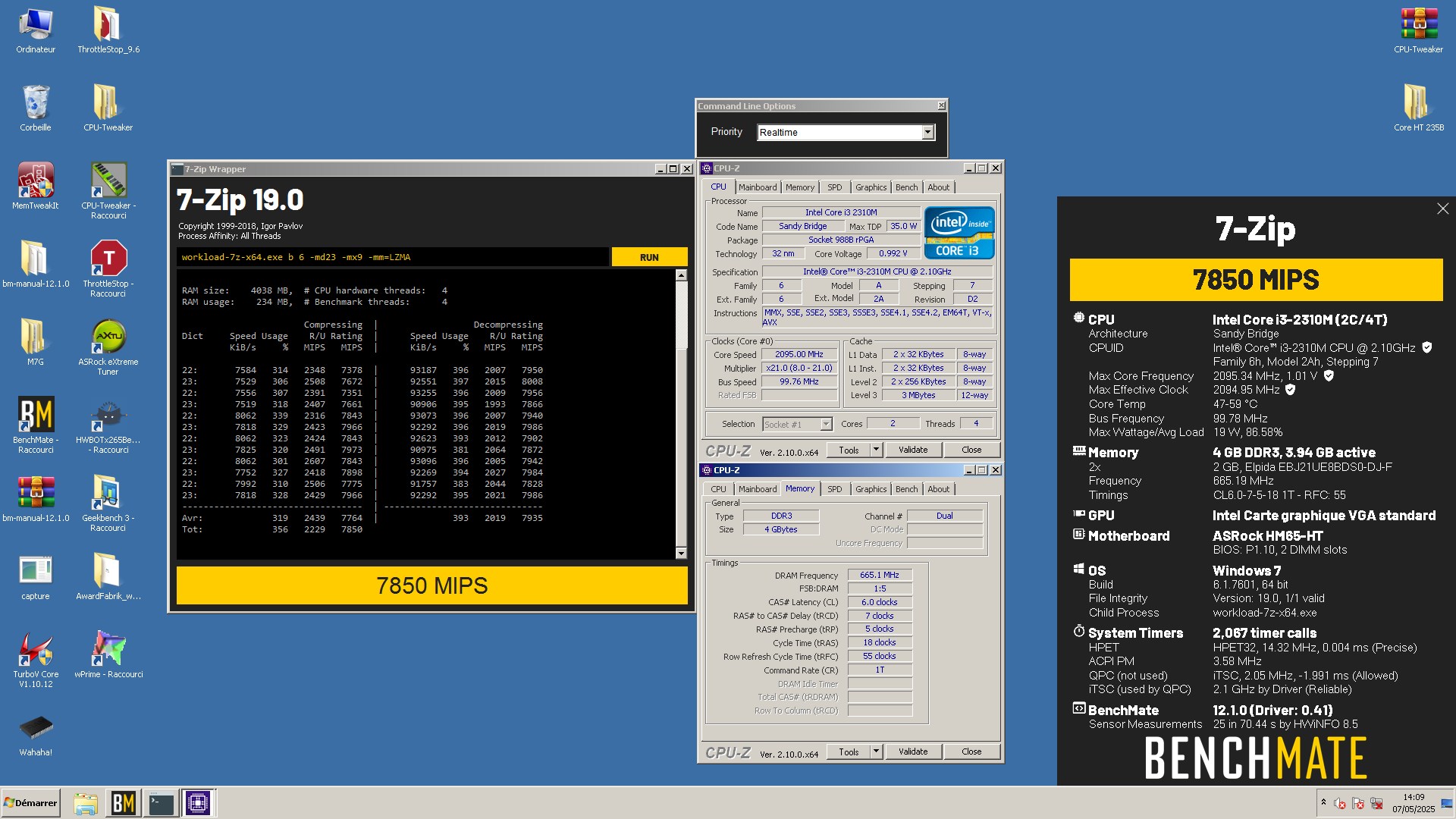Close the BenchMate result panel
The width and height of the screenshot is (1456, 819).
(1442, 209)
